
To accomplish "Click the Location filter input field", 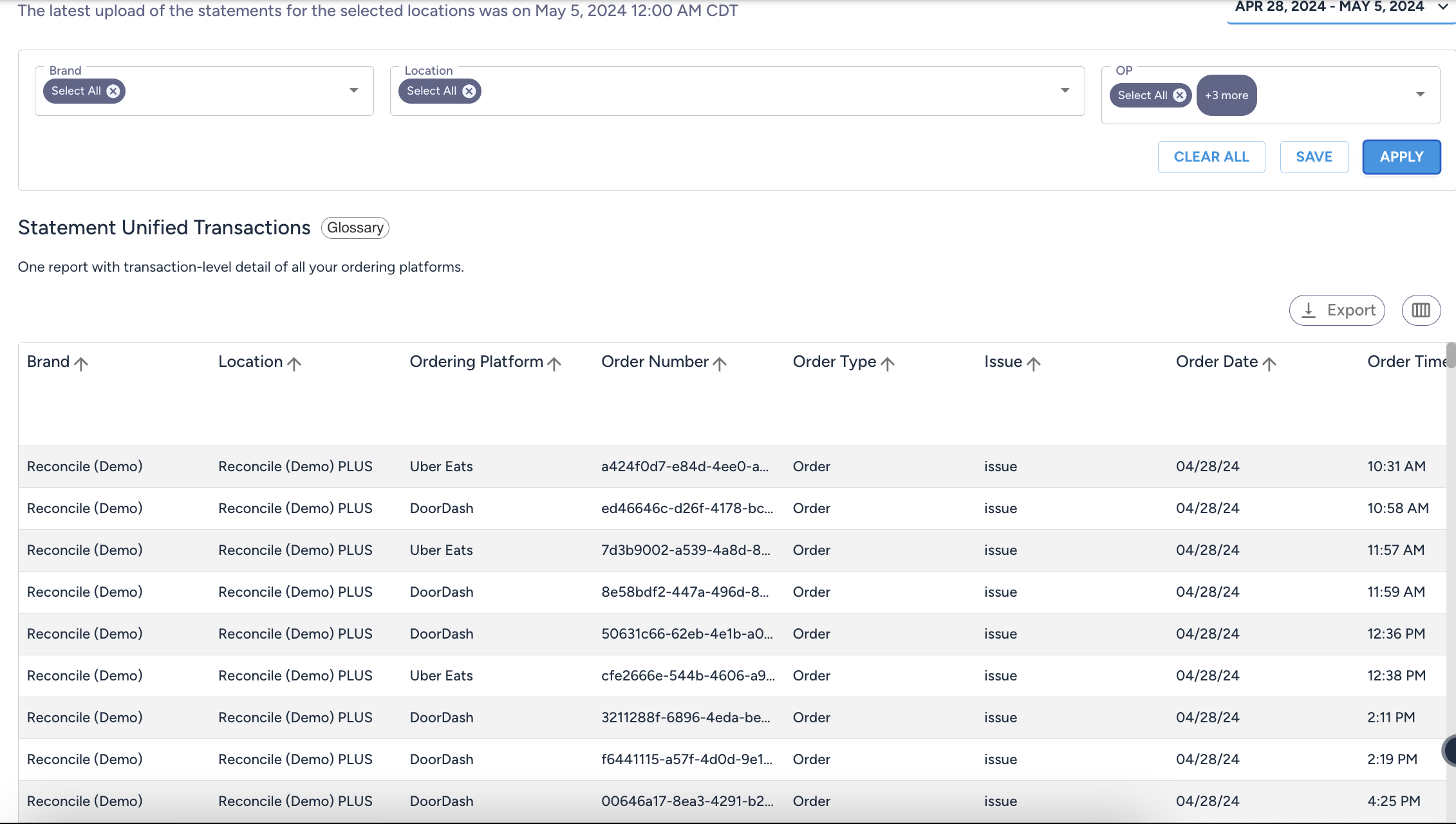I will (x=737, y=91).
